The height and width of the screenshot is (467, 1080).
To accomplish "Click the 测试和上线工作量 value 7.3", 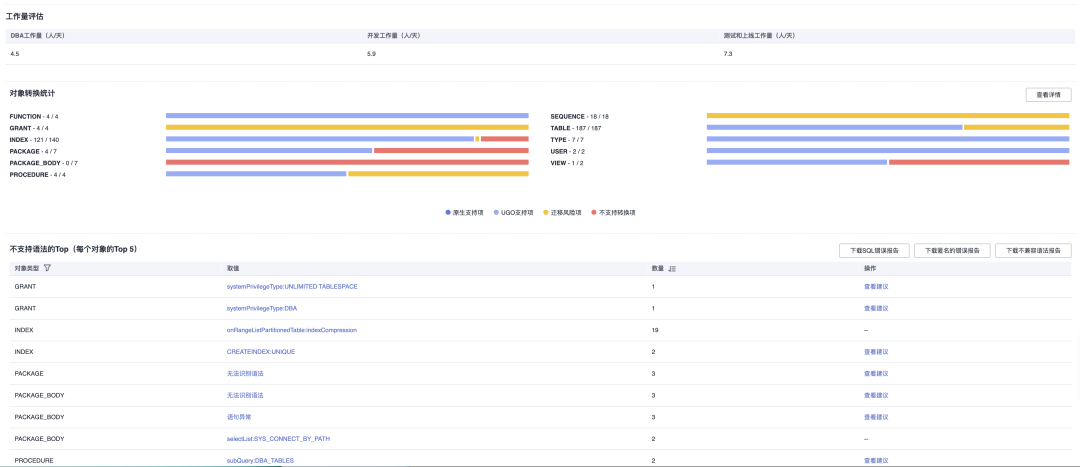I will point(728,53).
